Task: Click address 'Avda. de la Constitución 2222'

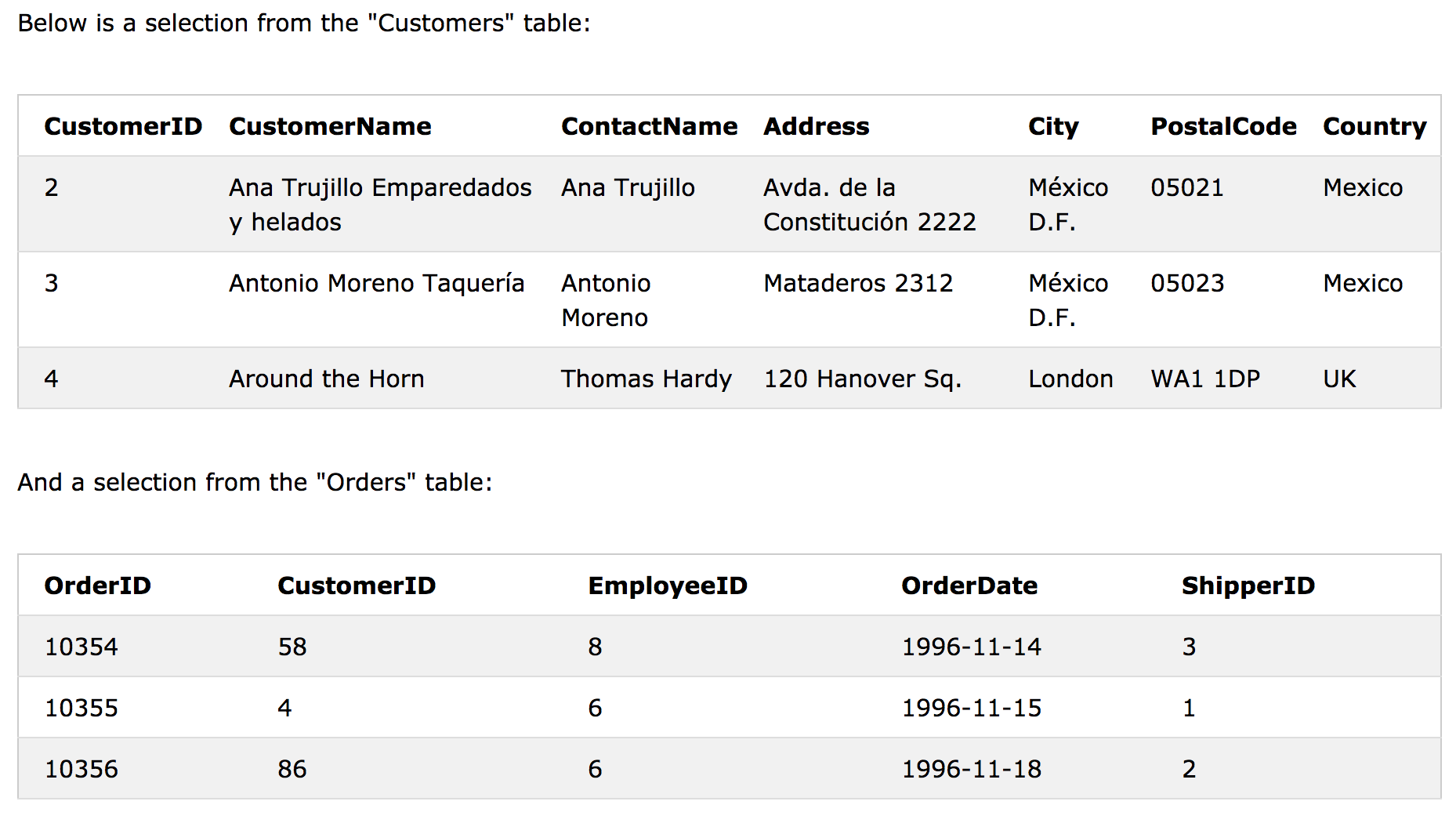Action: point(870,205)
